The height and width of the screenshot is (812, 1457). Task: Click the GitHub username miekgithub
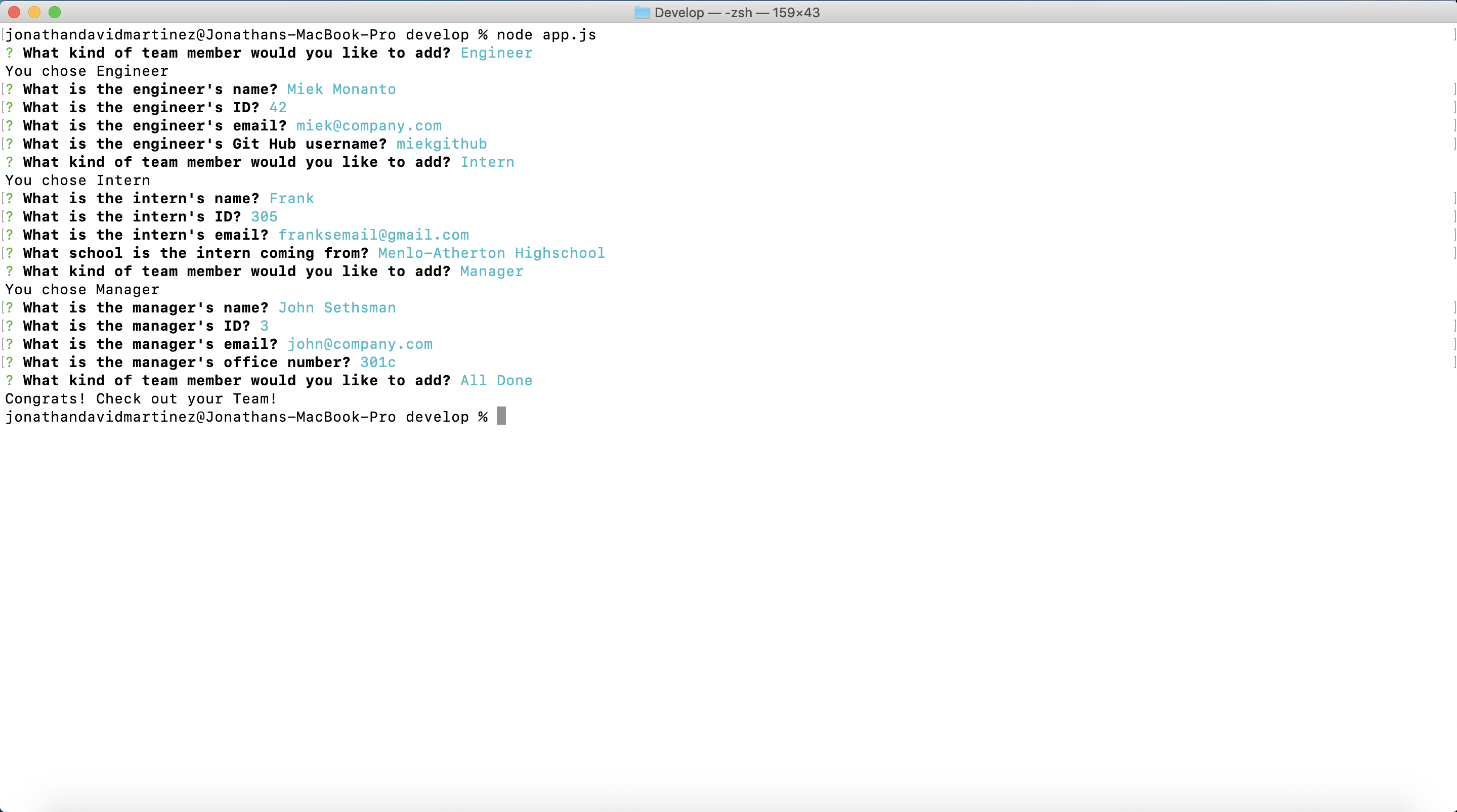(x=441, y=144)
